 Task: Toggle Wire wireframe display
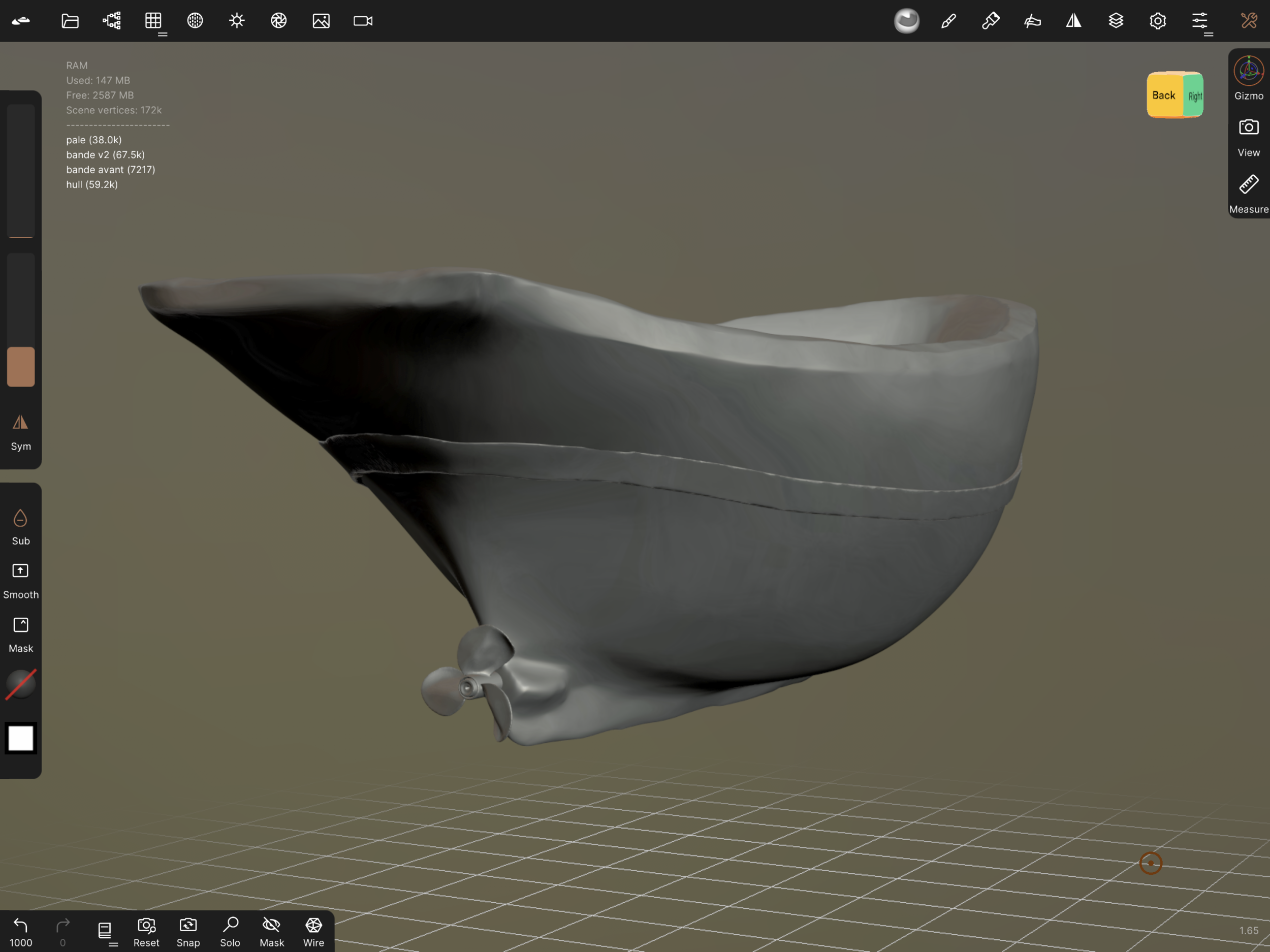point(313,931)
